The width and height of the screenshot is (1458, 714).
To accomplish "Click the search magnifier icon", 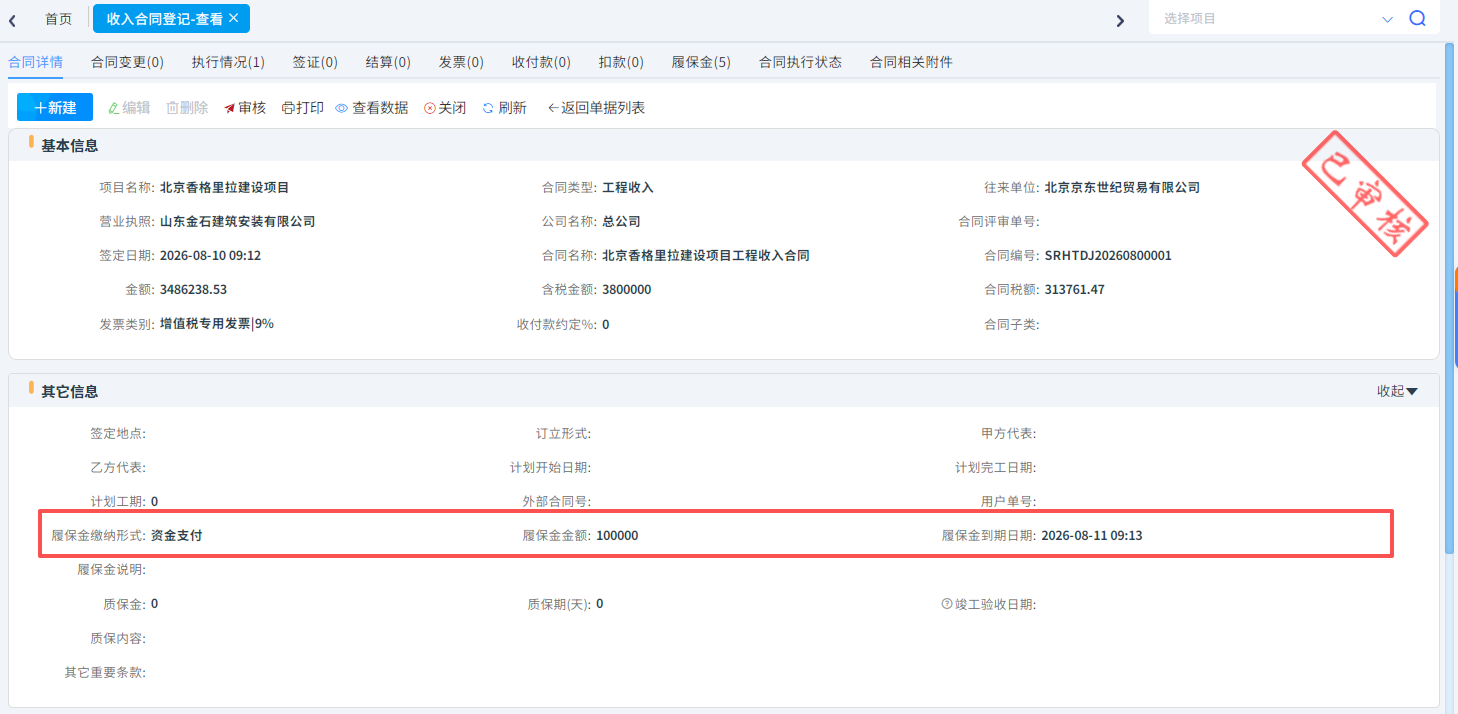I will pyautogui.click(x=1417, y=18).
